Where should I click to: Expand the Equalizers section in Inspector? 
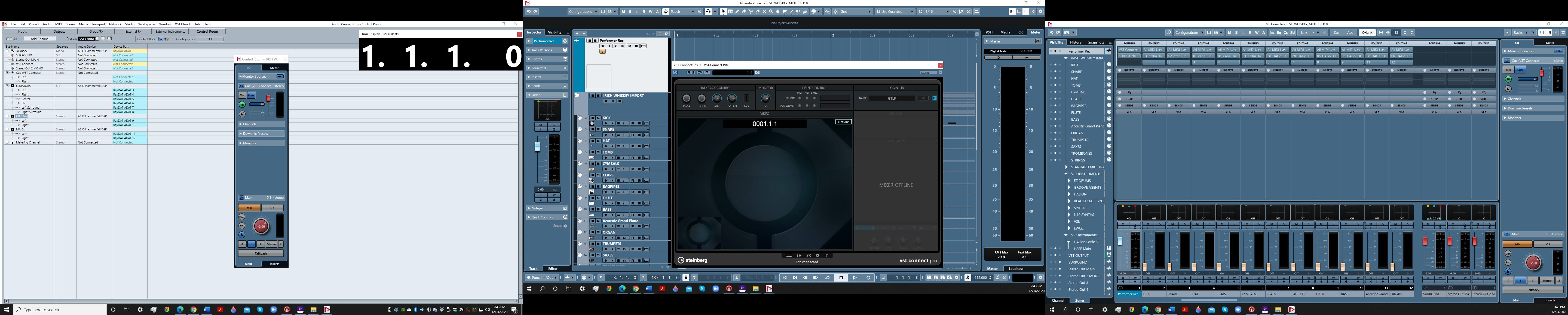tap(529, 68)
